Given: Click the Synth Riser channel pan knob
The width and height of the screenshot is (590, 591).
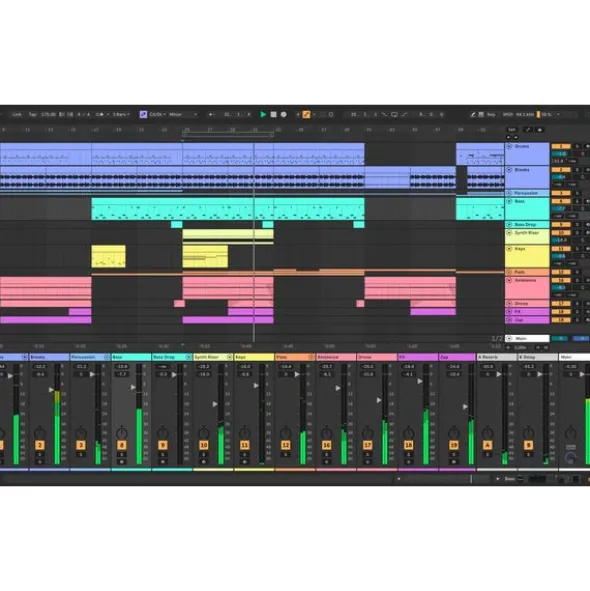Looking at the screenshot, I should (204, 433).
